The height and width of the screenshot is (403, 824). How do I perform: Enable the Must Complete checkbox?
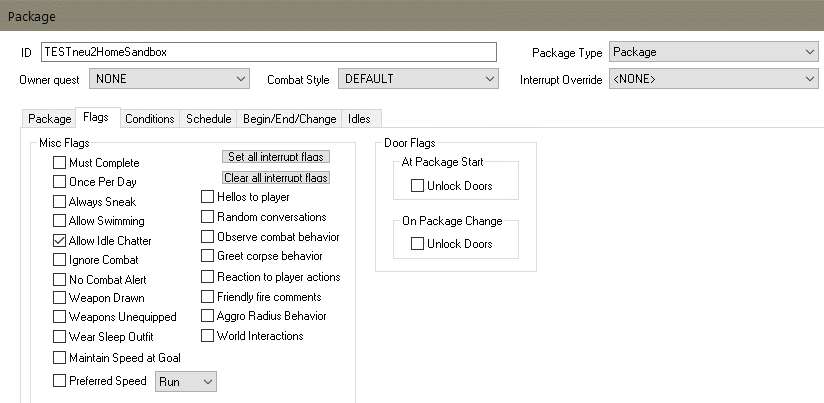[x=60, y=163]
